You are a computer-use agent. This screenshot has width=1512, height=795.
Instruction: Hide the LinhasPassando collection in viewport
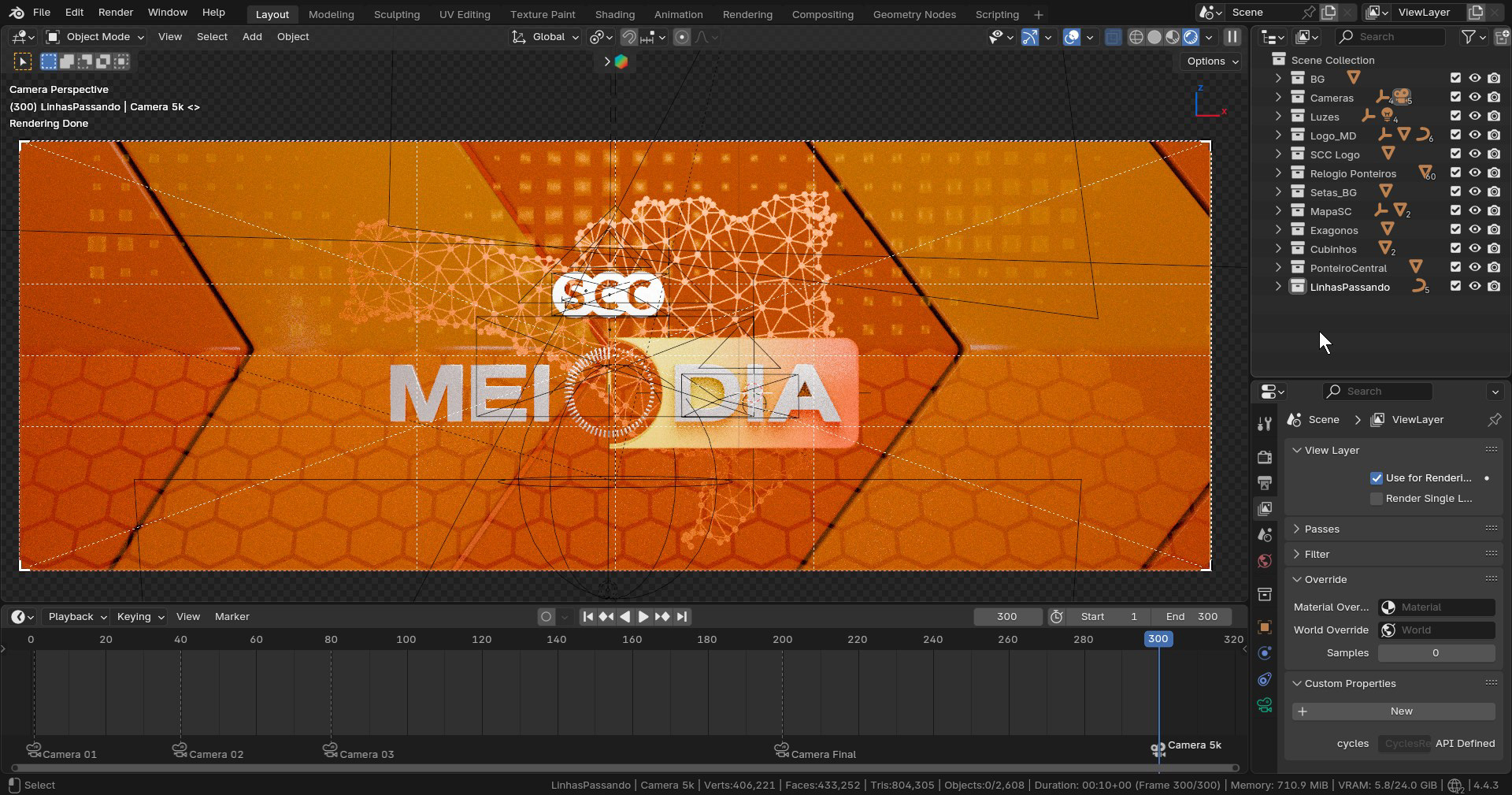1475,287
